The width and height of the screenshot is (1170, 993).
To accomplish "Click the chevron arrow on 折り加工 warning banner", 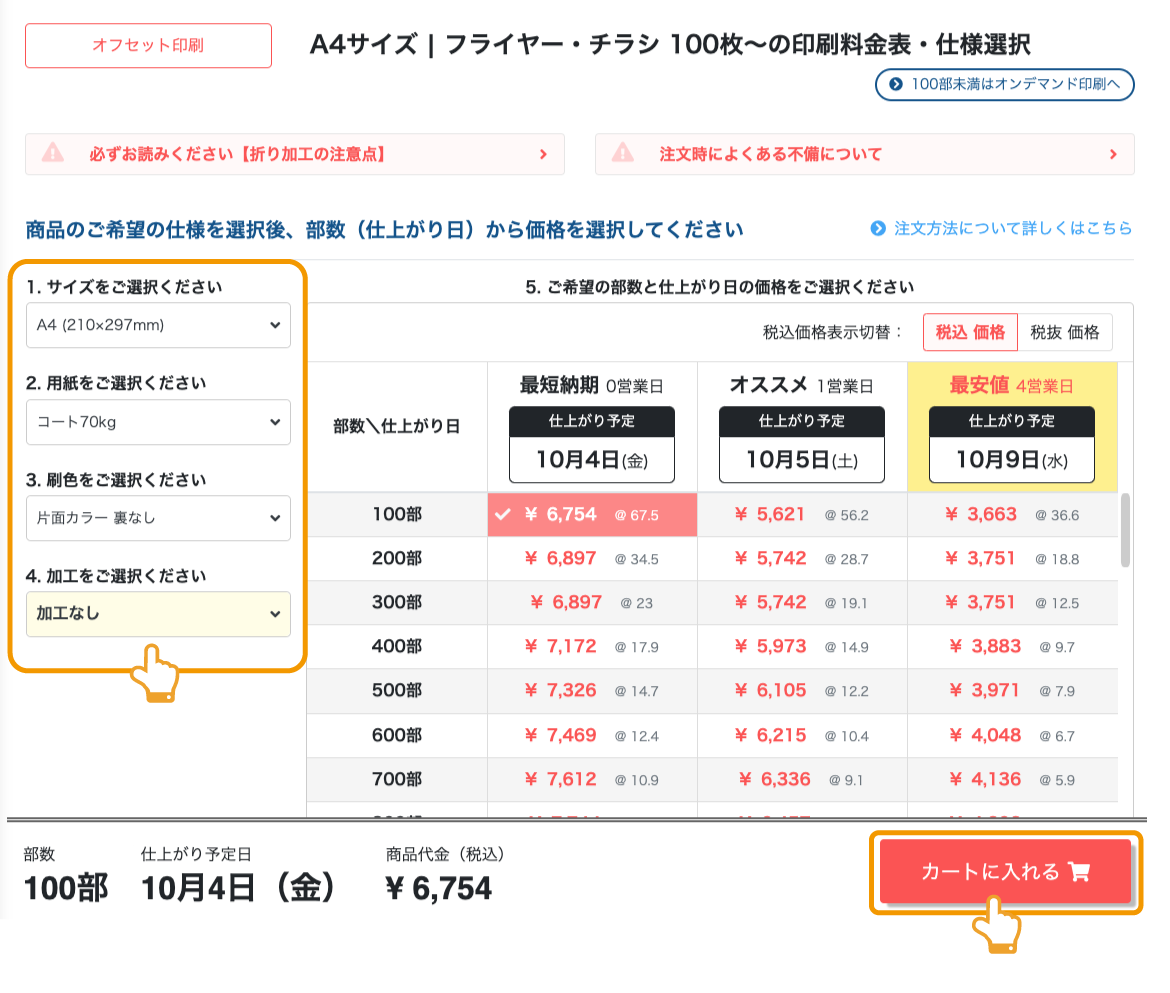I will [x=543, y=154].
